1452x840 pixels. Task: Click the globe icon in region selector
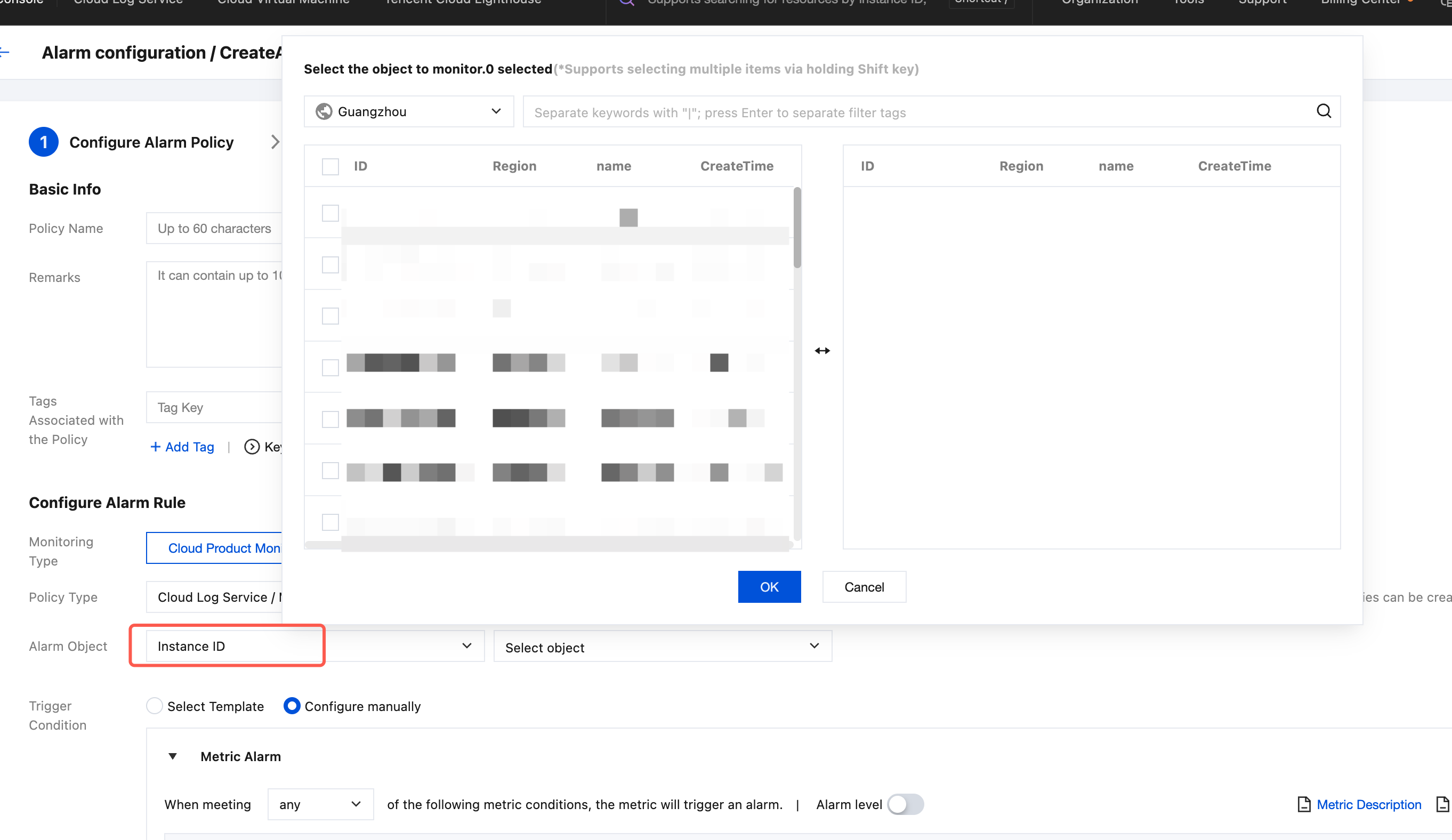(324, 111)
